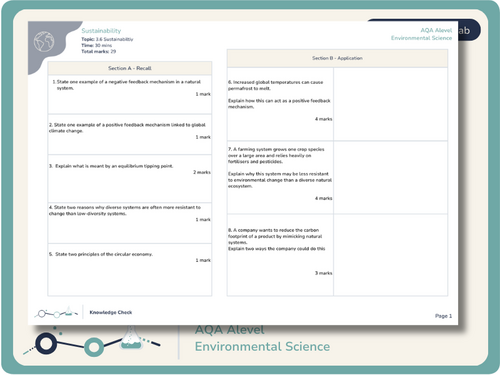This screenshot has height=375, width=500.
Task: Click question 8 about carbon footprint
Action: click(x=277, y=239)
